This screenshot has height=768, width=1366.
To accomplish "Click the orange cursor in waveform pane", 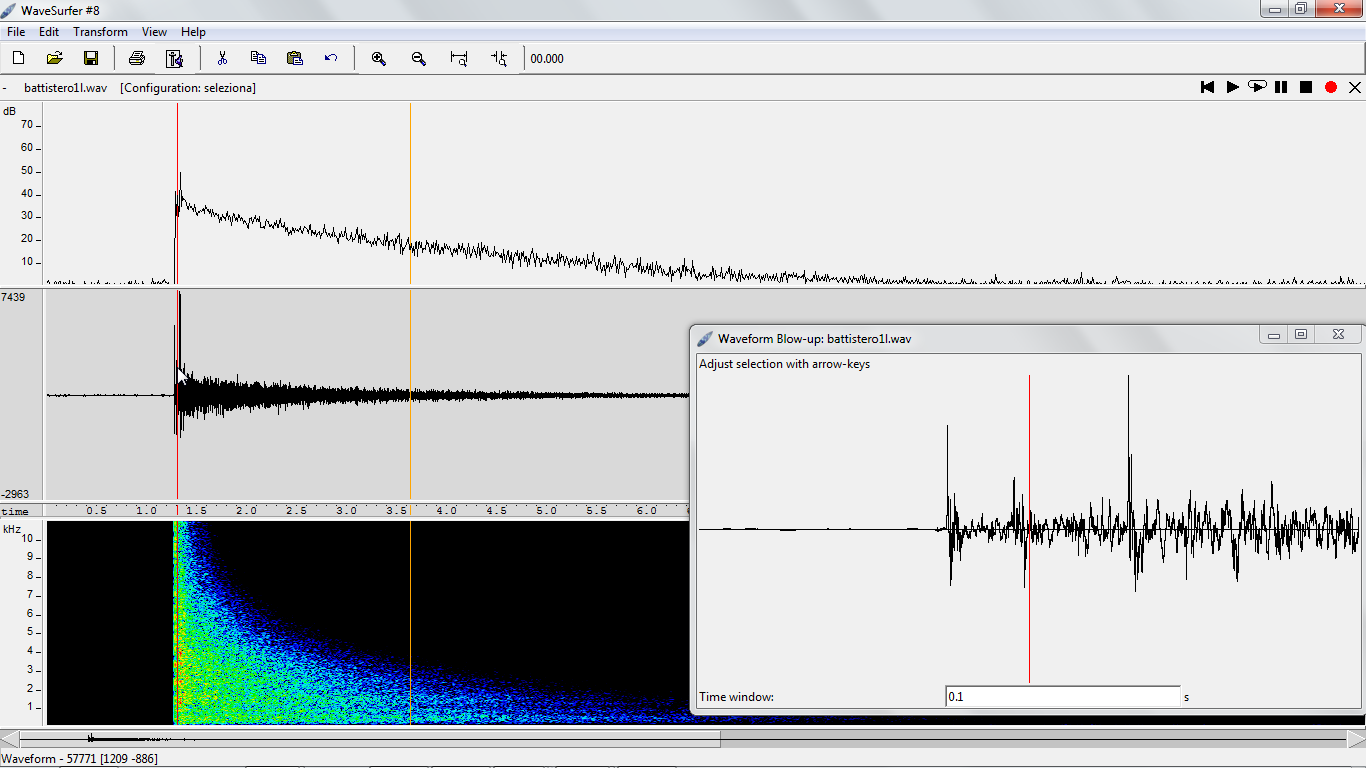I will click(x=410, y=395).
